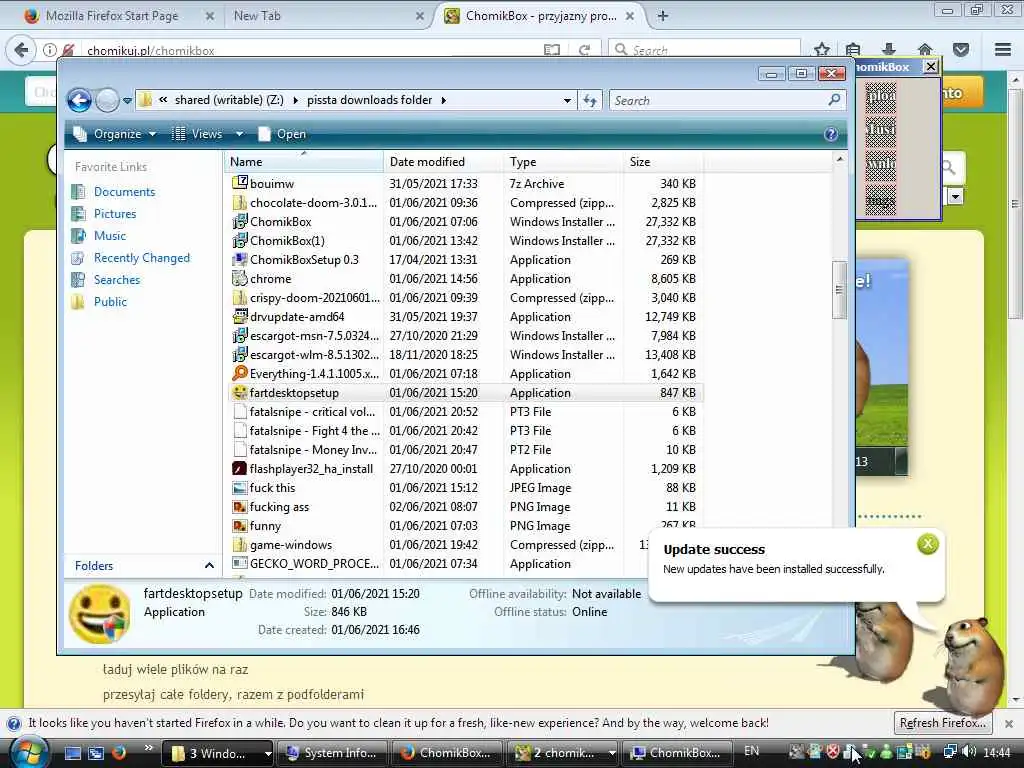1024x768 pixels.
Task: Click the Open toolbar button
Action: pyautogui.click(x=282, y=134)
